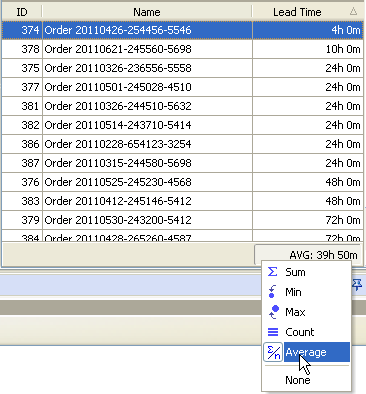This screenshot has width=366, height=394.
Task: Click the Sum sigma icon
Action: pyautogui.click(x=272, y=272)
